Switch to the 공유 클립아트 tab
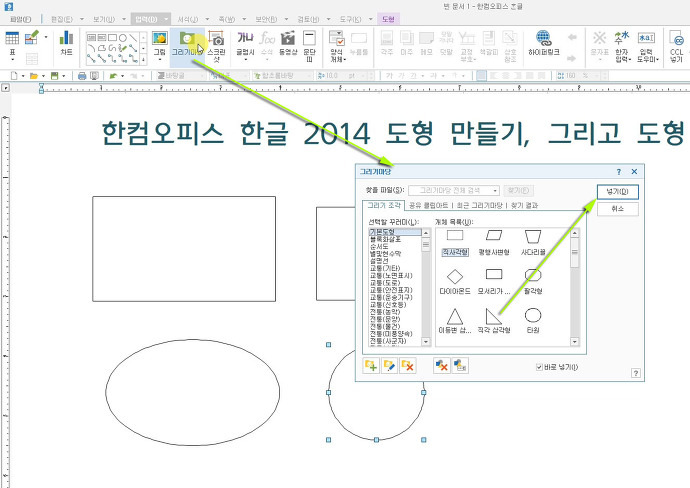Viewport: 690px width, 488px height. pyautogui.click(x=429, y=205)
